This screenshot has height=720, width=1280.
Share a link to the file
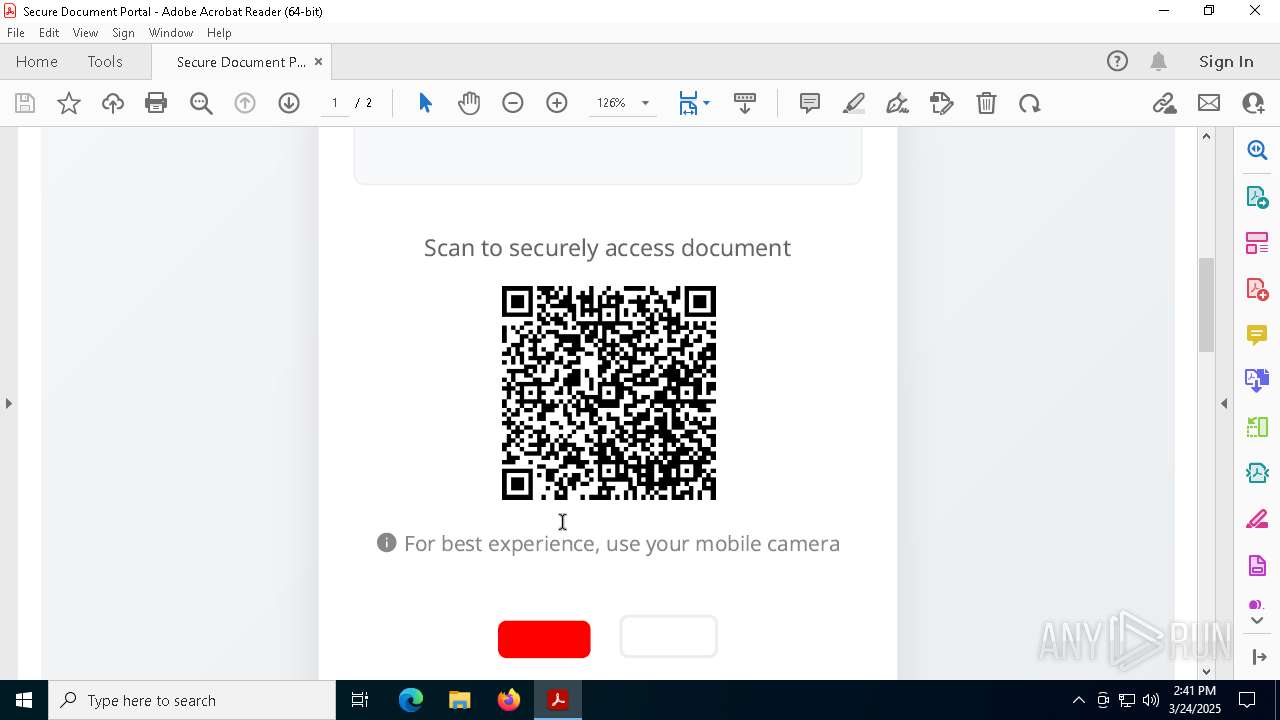point(1164,103)
